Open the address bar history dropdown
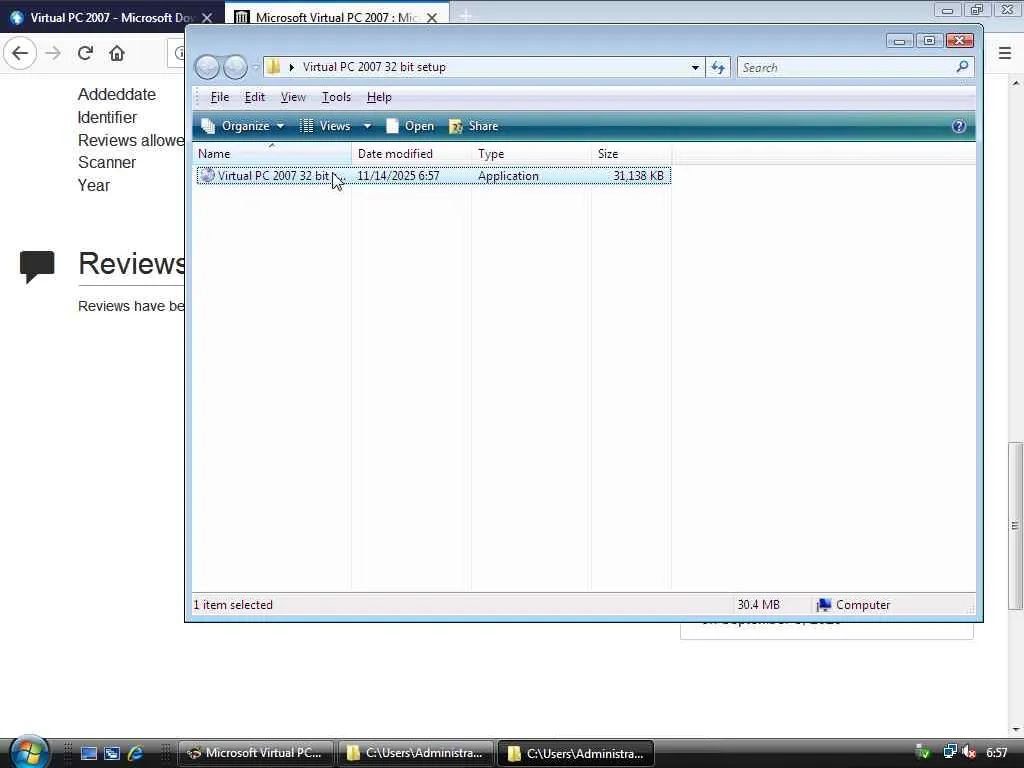 (696, 67)
